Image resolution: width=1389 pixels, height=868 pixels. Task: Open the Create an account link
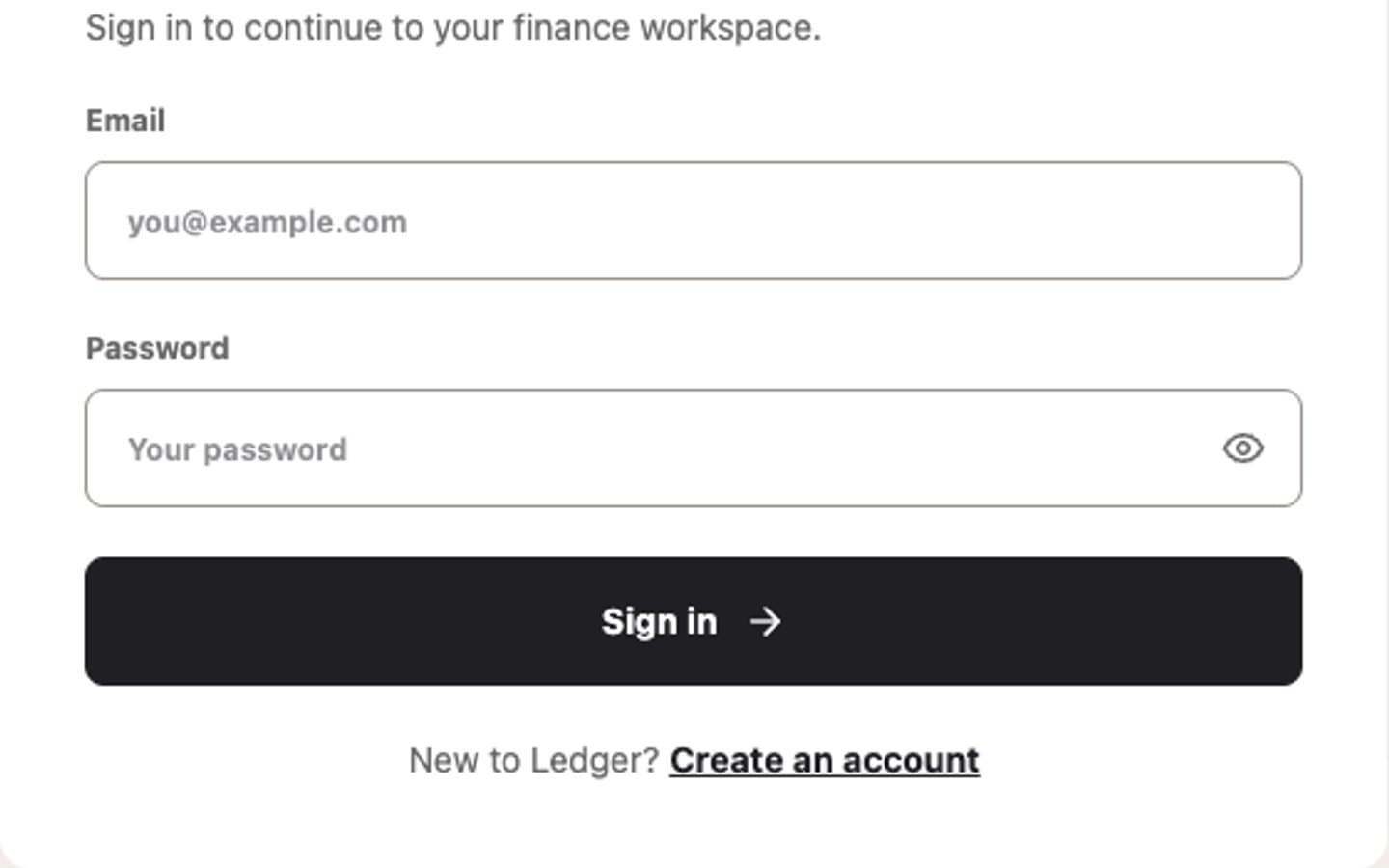click(x=825, y=761)
